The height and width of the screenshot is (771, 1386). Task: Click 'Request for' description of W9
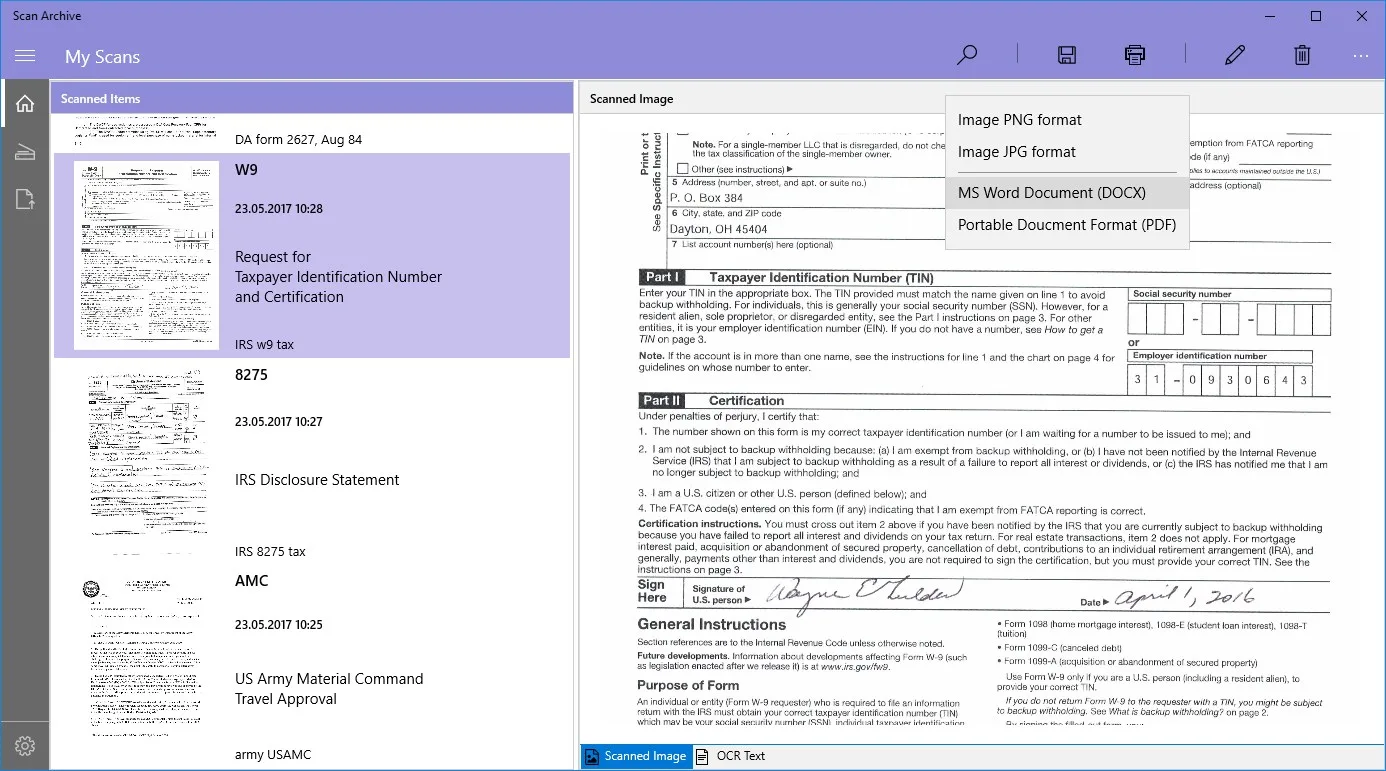273,257
